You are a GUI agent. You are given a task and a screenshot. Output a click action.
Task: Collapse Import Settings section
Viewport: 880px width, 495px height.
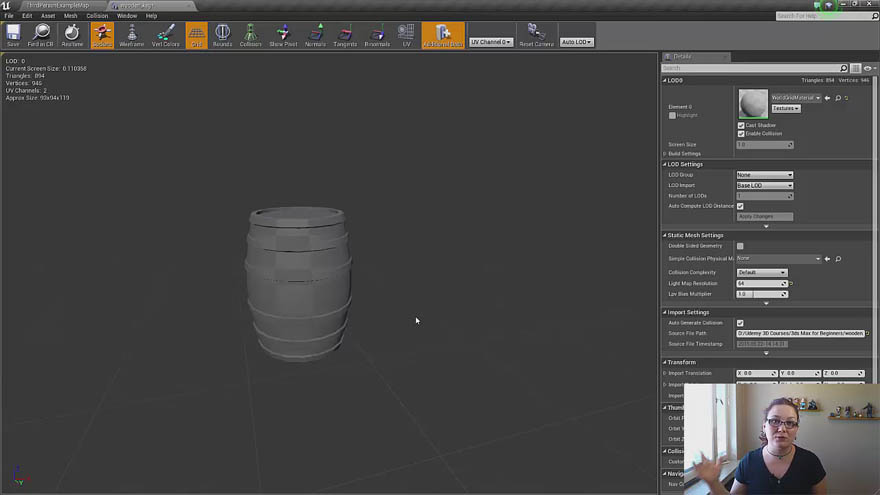pos(664,312)
